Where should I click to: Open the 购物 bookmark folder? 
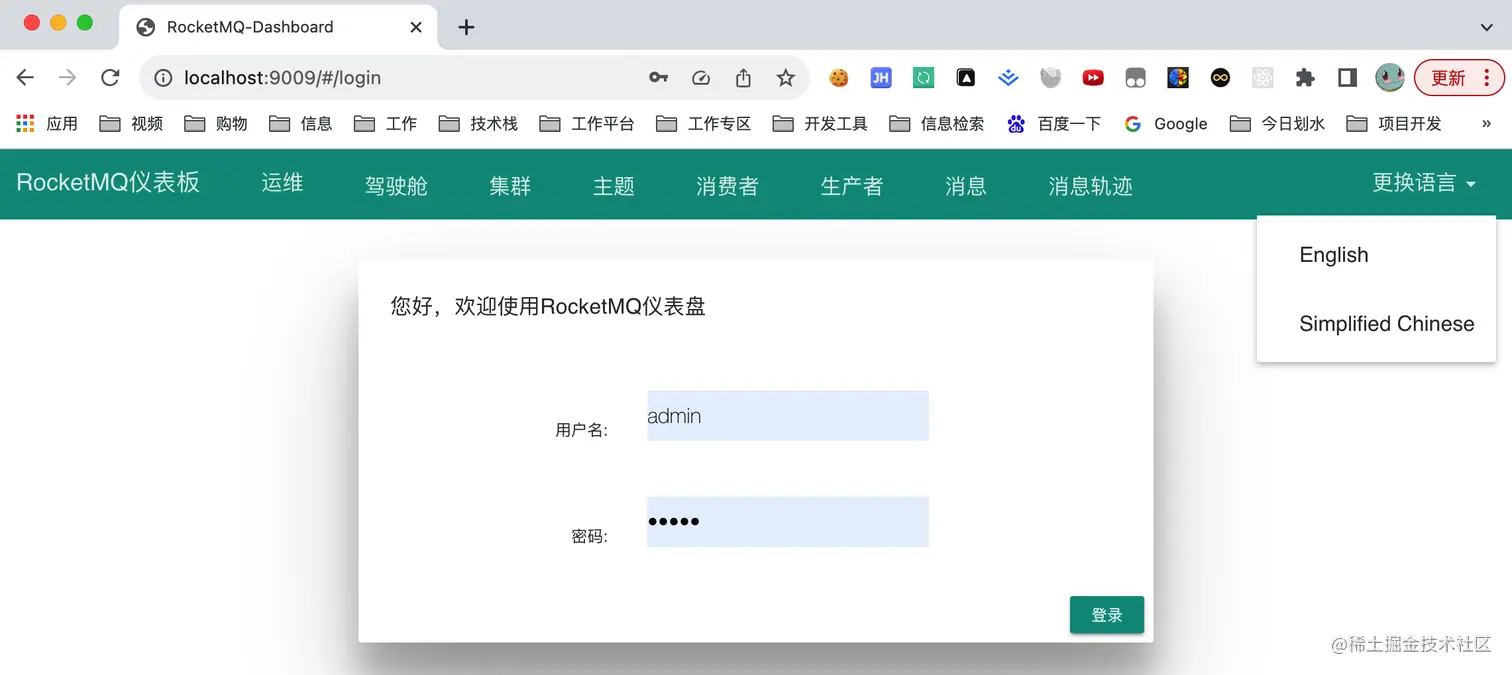click(x=217, y=124)
